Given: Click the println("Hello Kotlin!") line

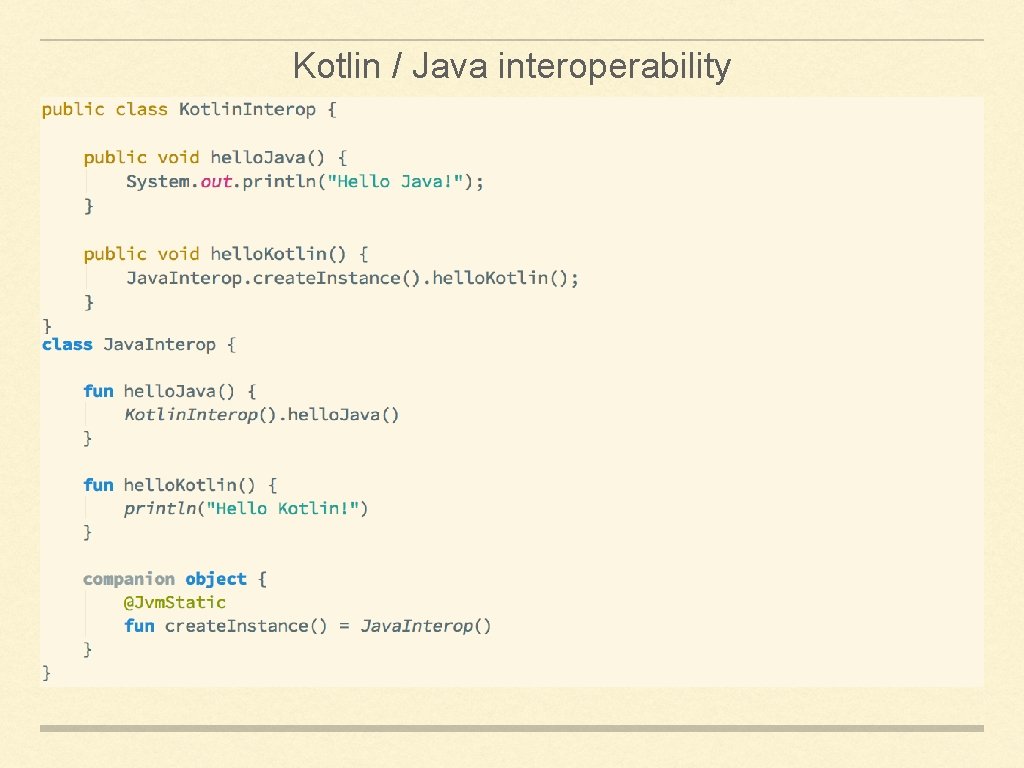Looking at the screenshot, I should pyautogui.click(x=246, y=509).
